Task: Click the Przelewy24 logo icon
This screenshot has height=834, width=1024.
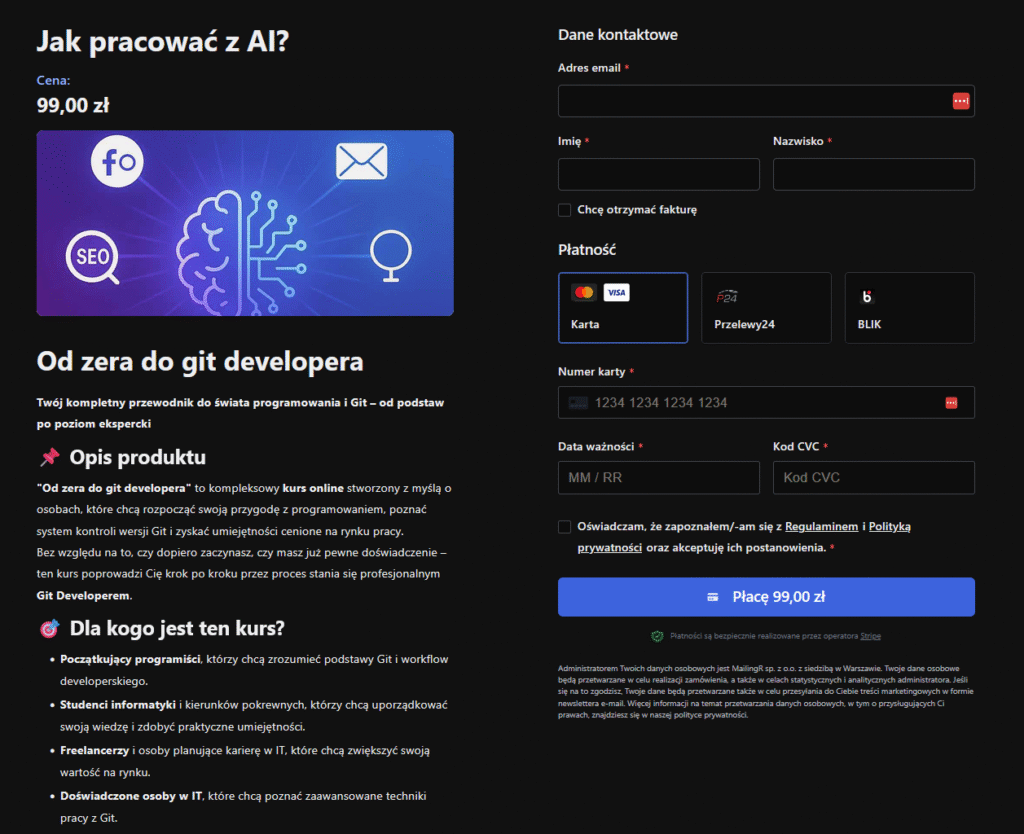Action: (727, 296)
